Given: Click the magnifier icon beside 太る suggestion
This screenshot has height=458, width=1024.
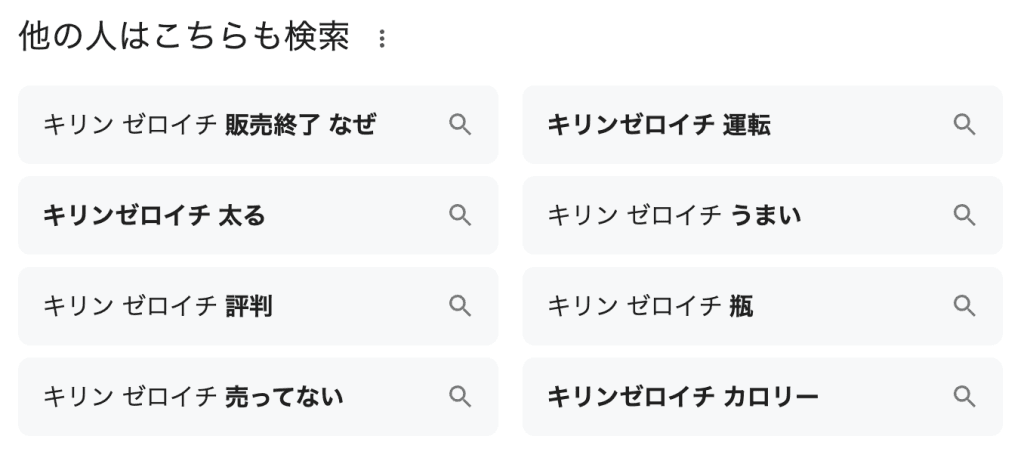Looking at the screenshot, I should coord(460,215).
